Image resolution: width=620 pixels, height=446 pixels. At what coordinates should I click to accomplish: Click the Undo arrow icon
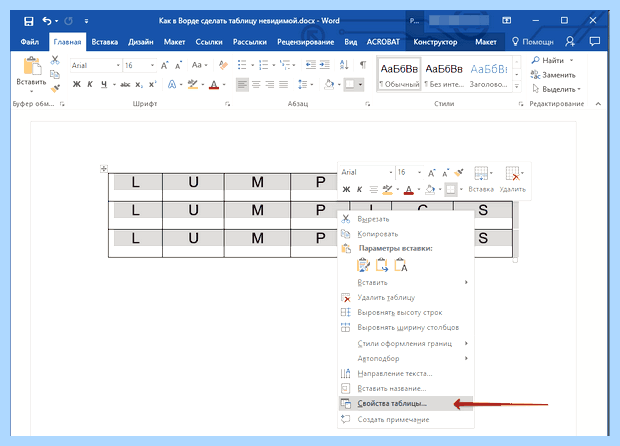[x=47, y=21]
